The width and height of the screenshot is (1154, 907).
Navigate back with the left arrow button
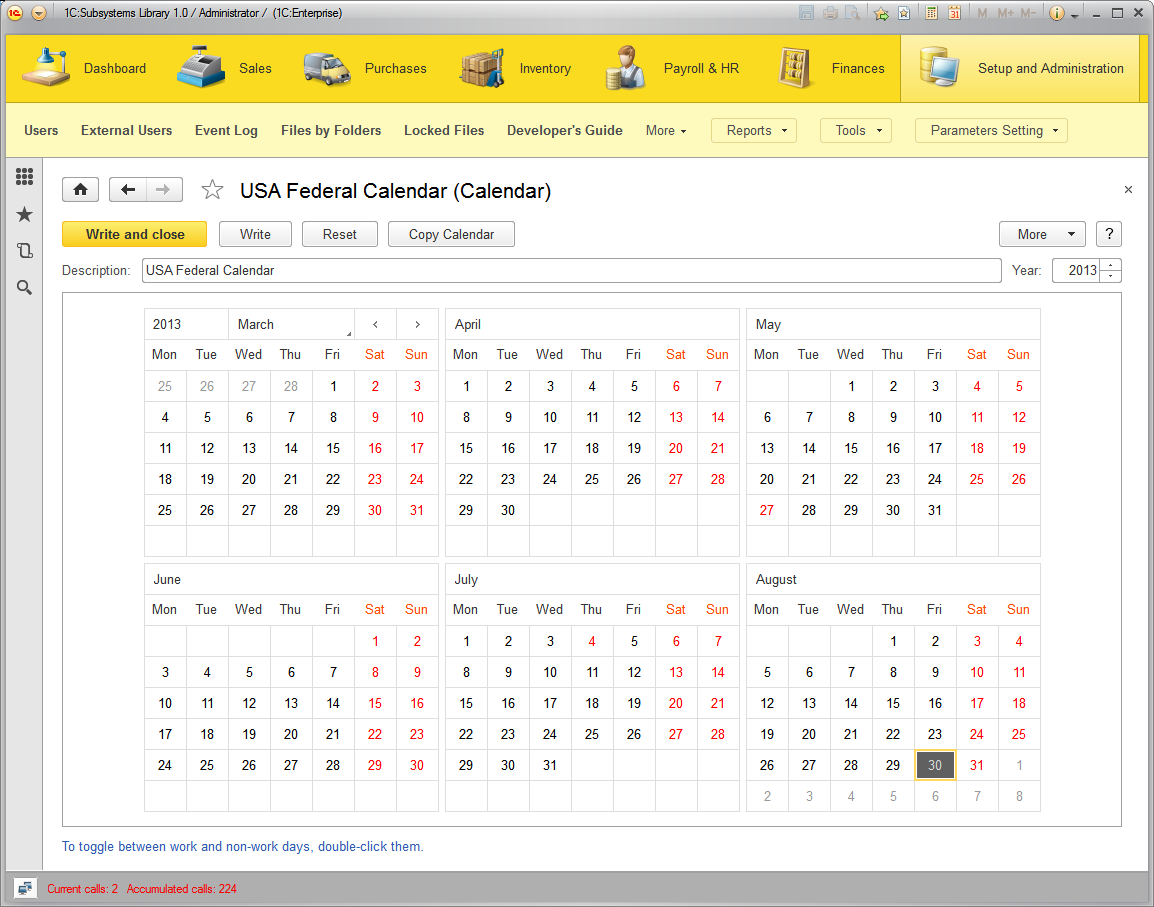pos(128,189)
